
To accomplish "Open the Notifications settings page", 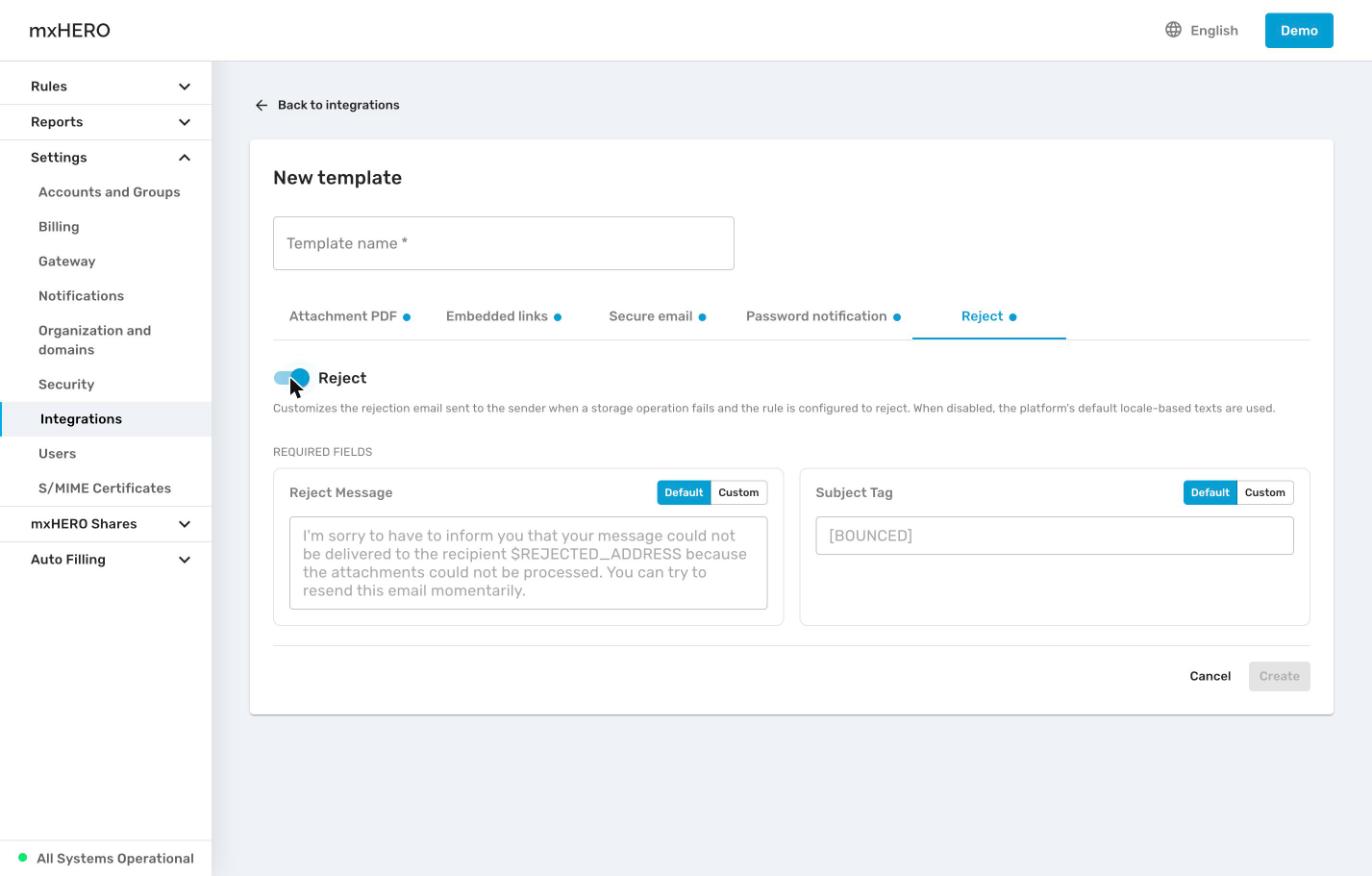I will tap(81, 296).
